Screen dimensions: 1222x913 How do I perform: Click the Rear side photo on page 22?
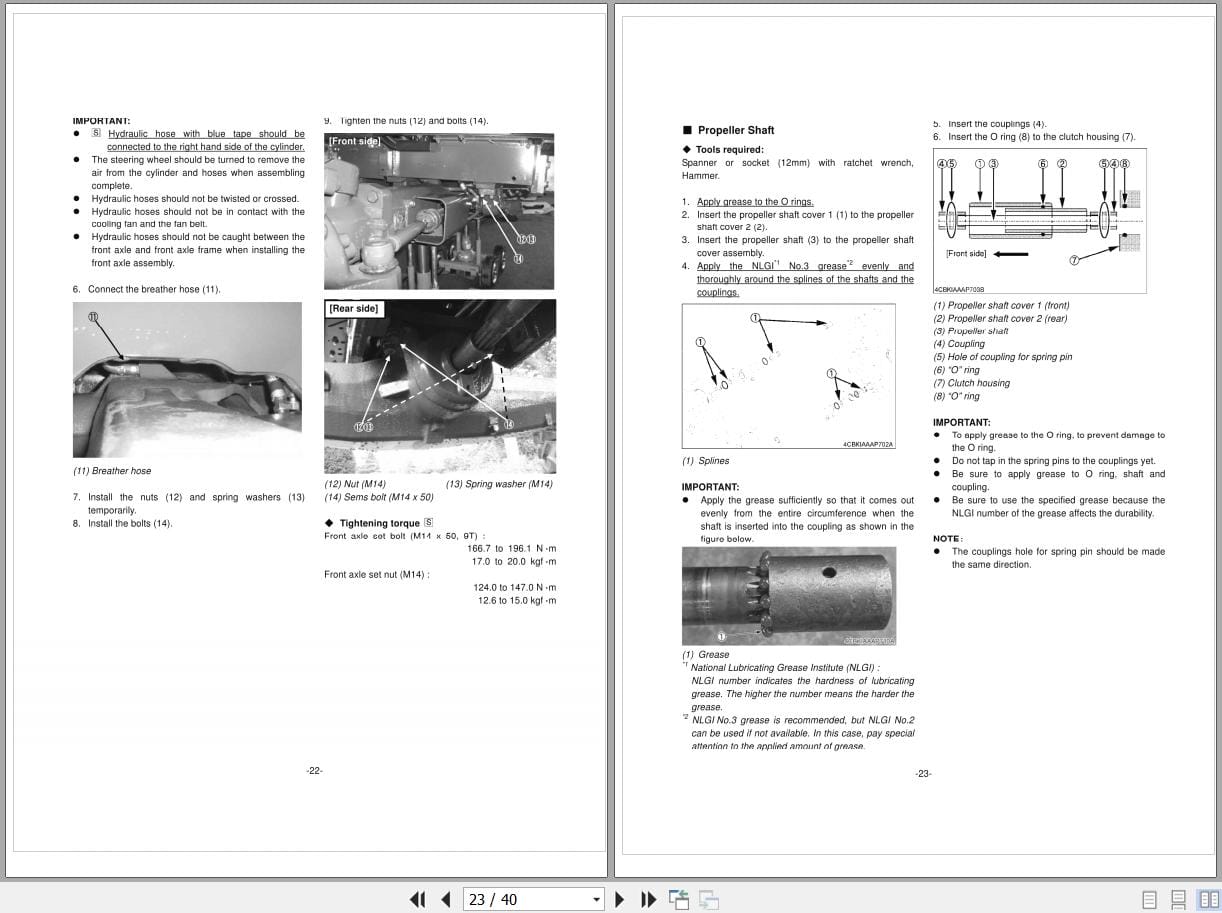pyautogui.click(x=440, y=386)
